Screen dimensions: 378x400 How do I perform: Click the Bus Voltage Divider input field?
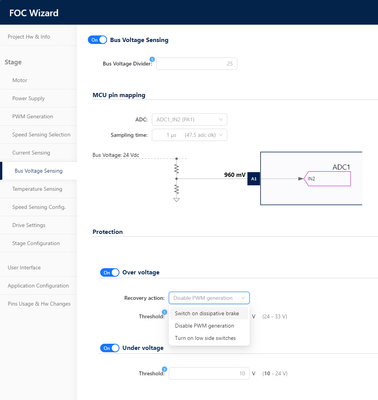(197, 63)
